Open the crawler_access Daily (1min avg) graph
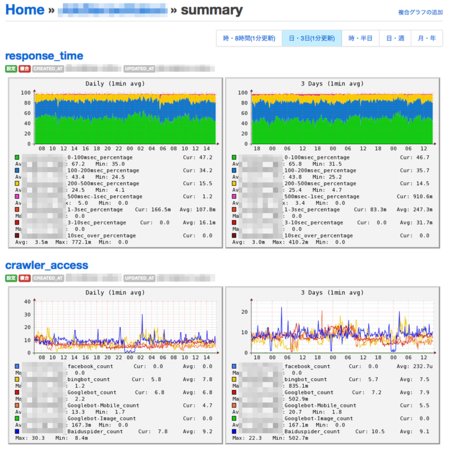This screenshot has height=450, width=449. 115,365
